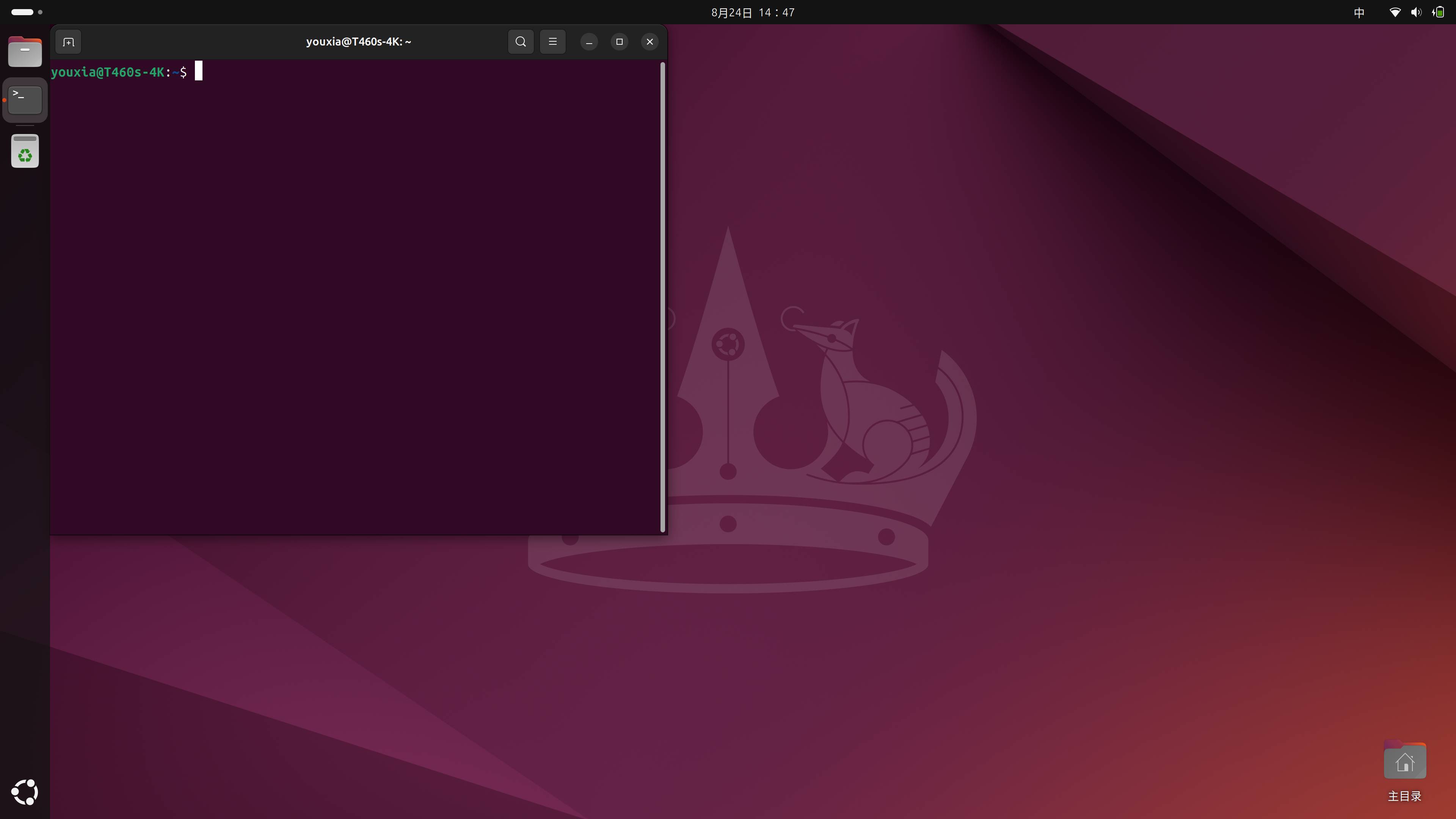Open the Files app in the dock
Image resolution: width=1456 pixels, height=819 pixels.
tap(25, 52)
